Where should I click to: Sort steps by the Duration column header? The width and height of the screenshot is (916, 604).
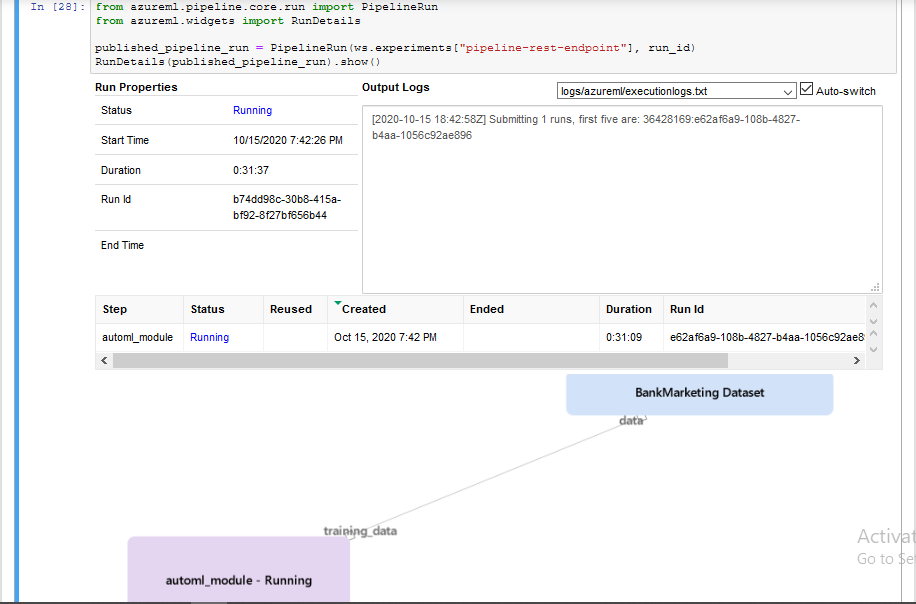pos(629,309)
